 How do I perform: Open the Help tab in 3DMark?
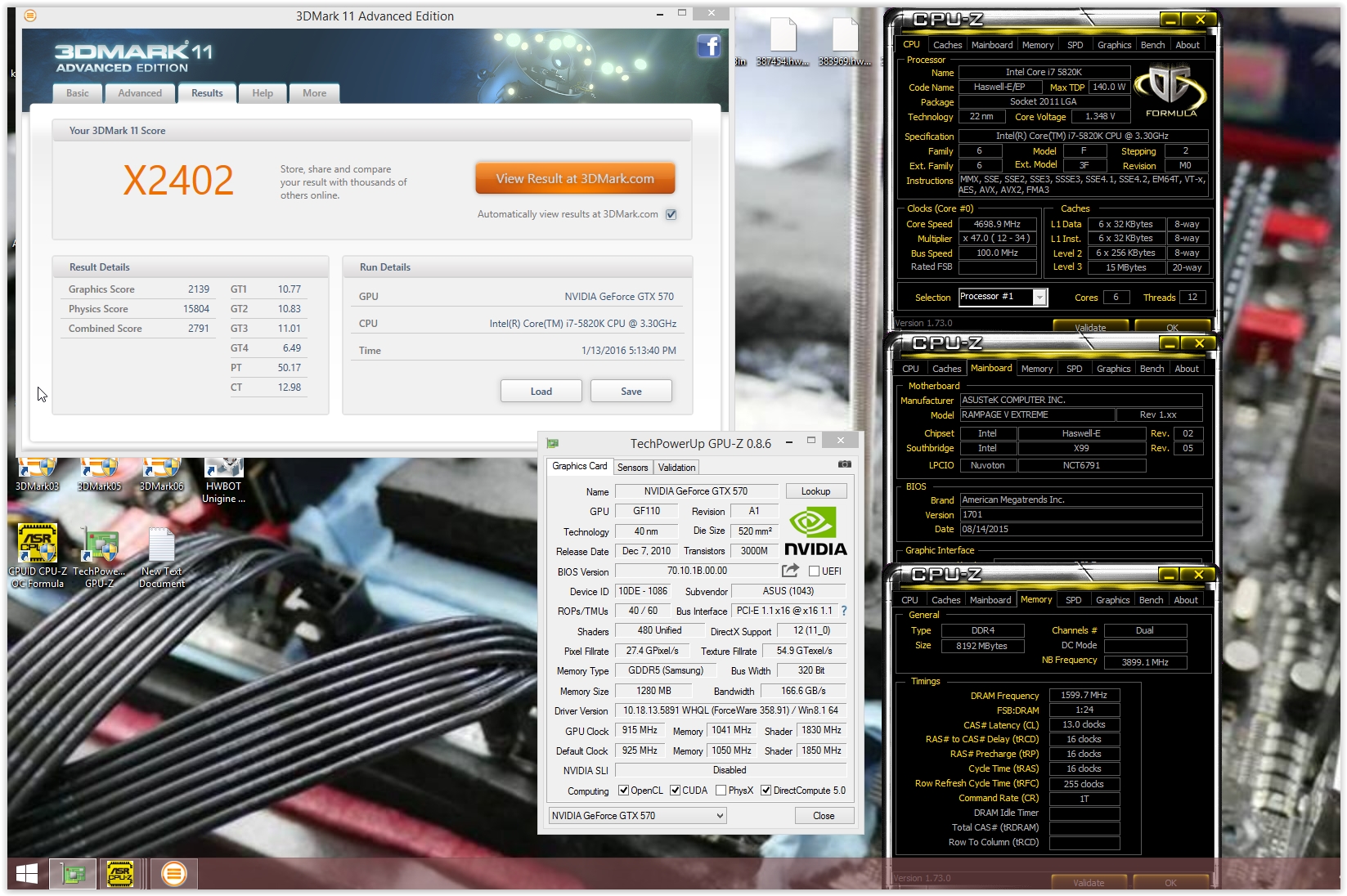pos(263,93)
